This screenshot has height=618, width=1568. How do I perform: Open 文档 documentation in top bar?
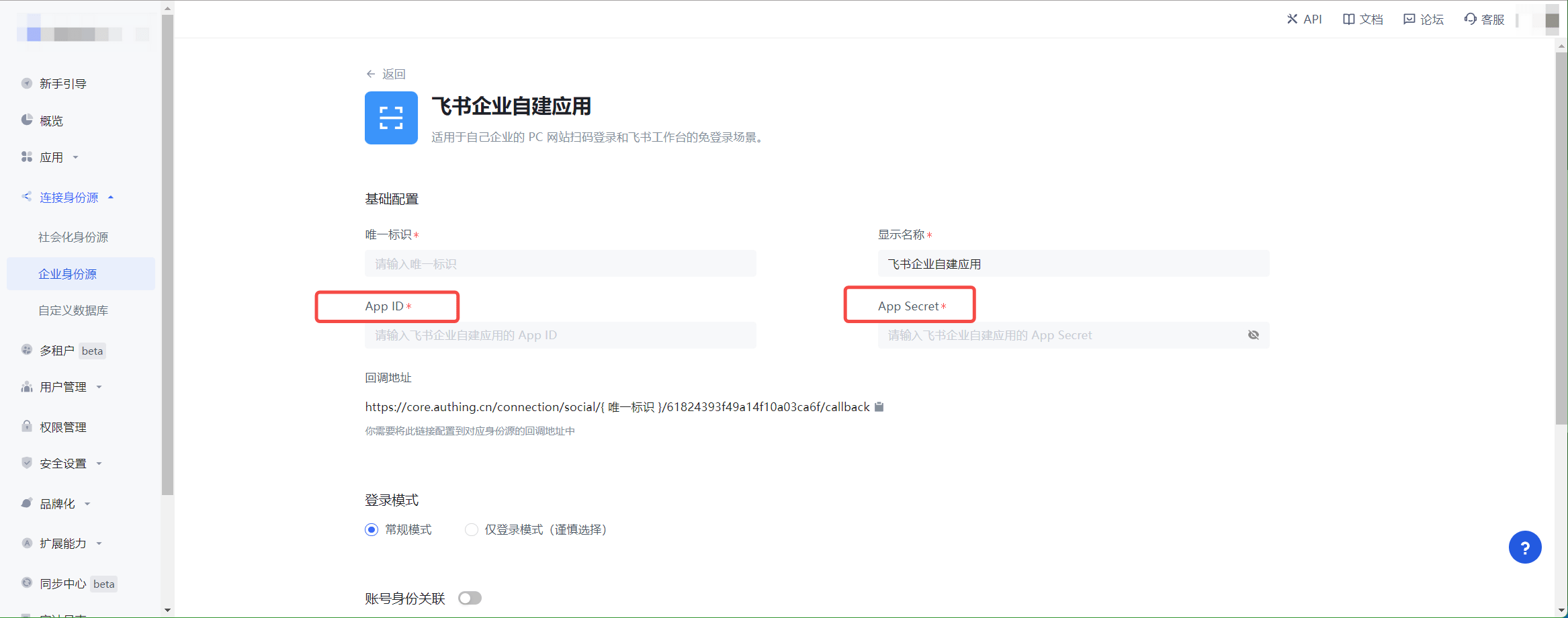point(1362,19)
